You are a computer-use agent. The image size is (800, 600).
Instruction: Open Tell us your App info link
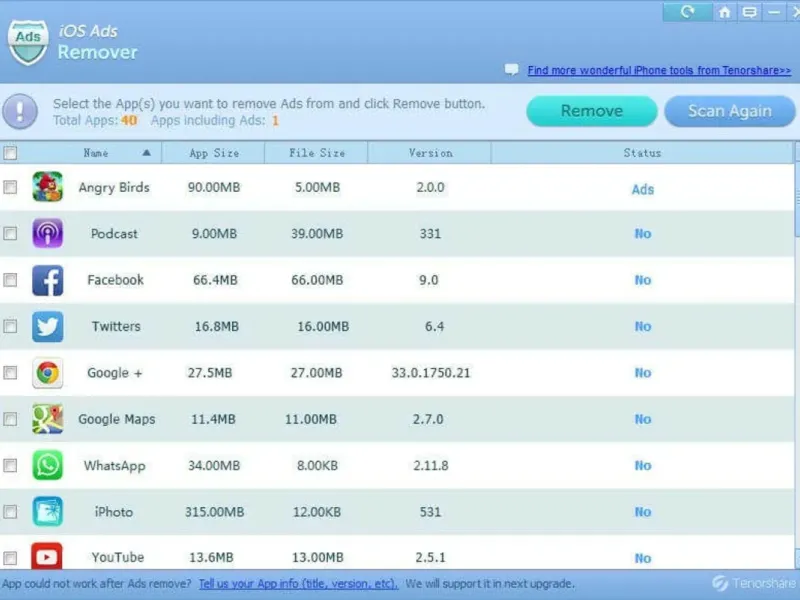pyautogui.click(x=298, y=584)
